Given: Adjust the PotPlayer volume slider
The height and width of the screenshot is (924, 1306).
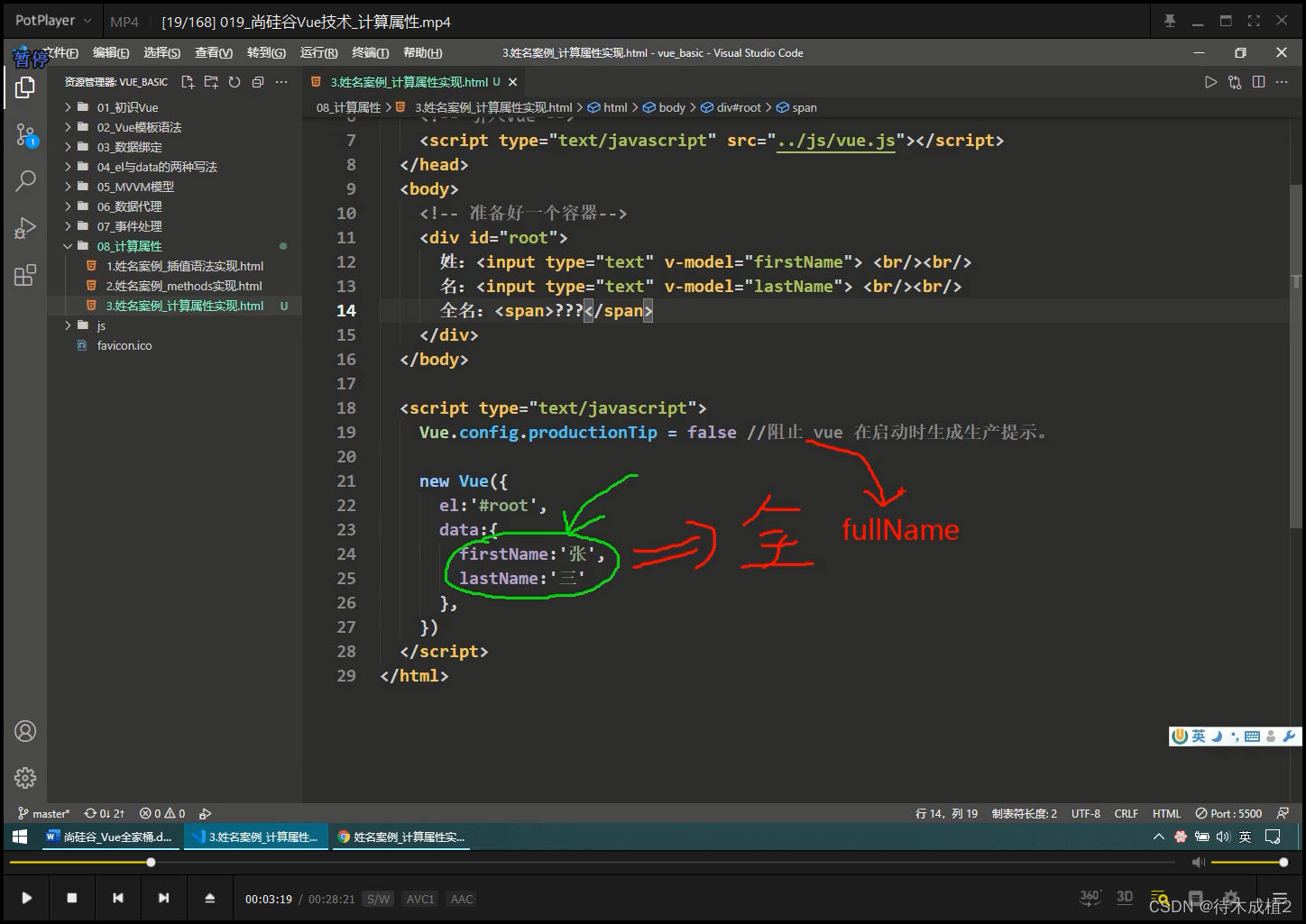Looking at the screenshot, I should [x=1249, y=863].
